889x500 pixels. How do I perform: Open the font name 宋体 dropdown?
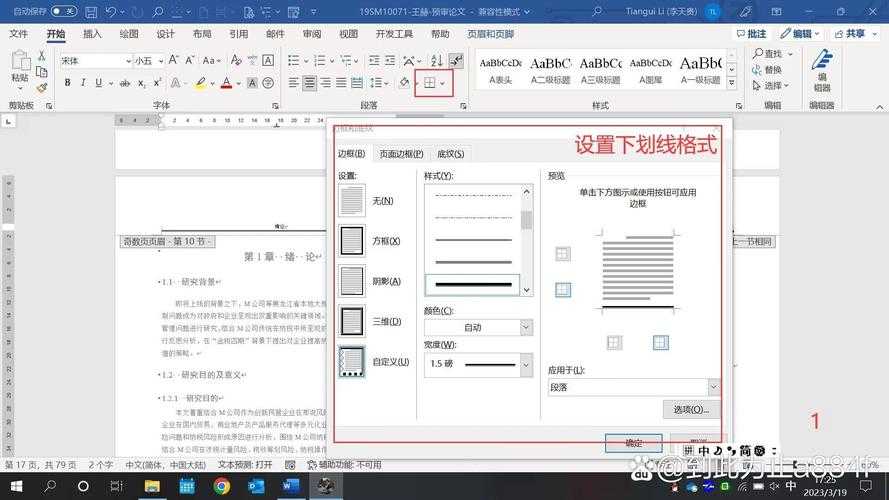(128, 61)
